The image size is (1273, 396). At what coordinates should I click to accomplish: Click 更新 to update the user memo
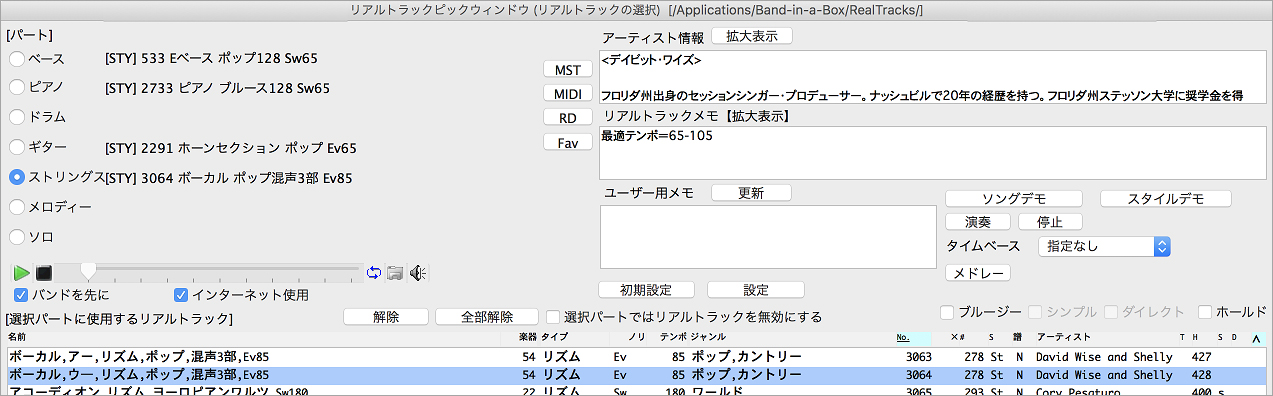(x=751, y=192)
